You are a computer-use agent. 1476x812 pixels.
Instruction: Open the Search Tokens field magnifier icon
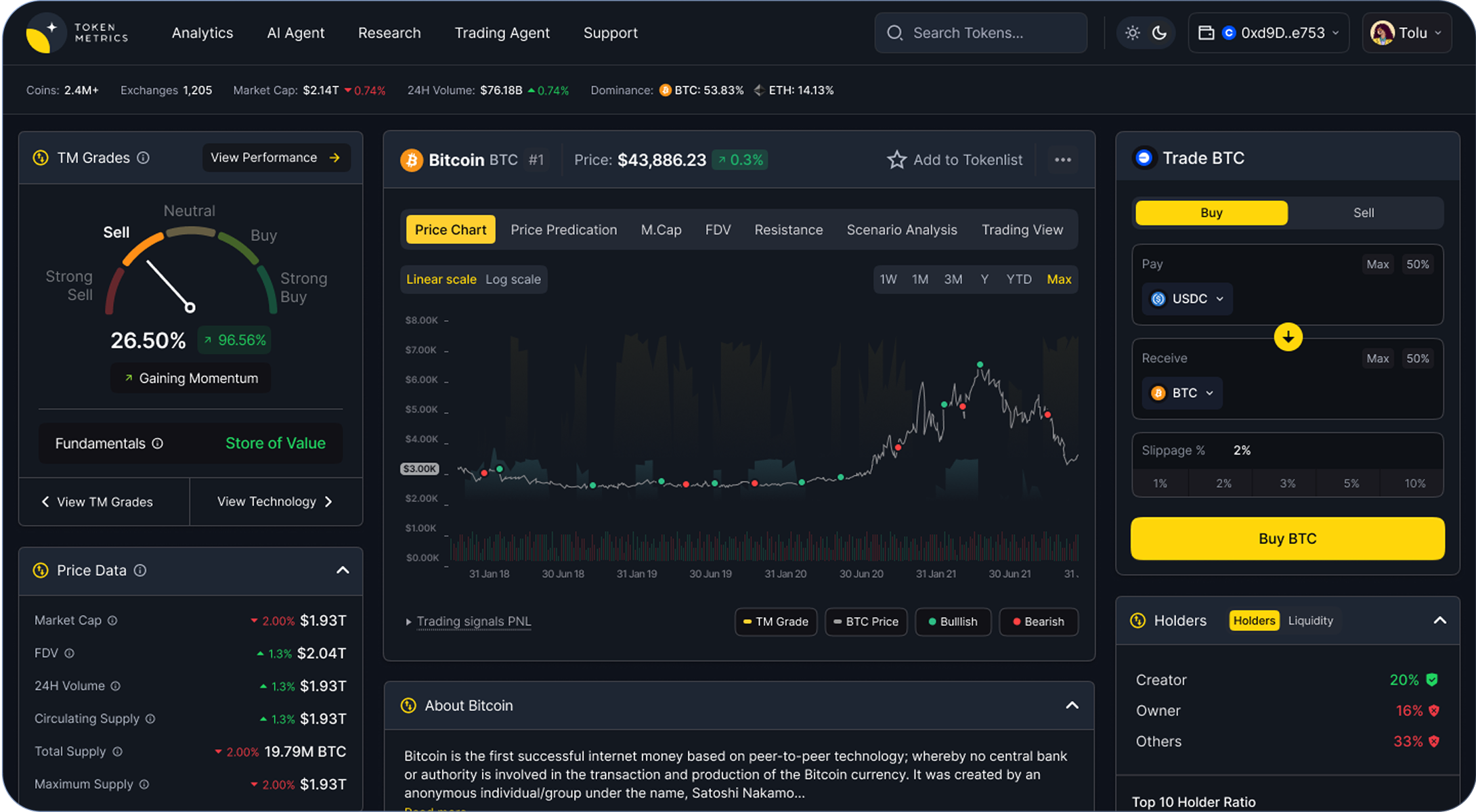click(895, 32)
